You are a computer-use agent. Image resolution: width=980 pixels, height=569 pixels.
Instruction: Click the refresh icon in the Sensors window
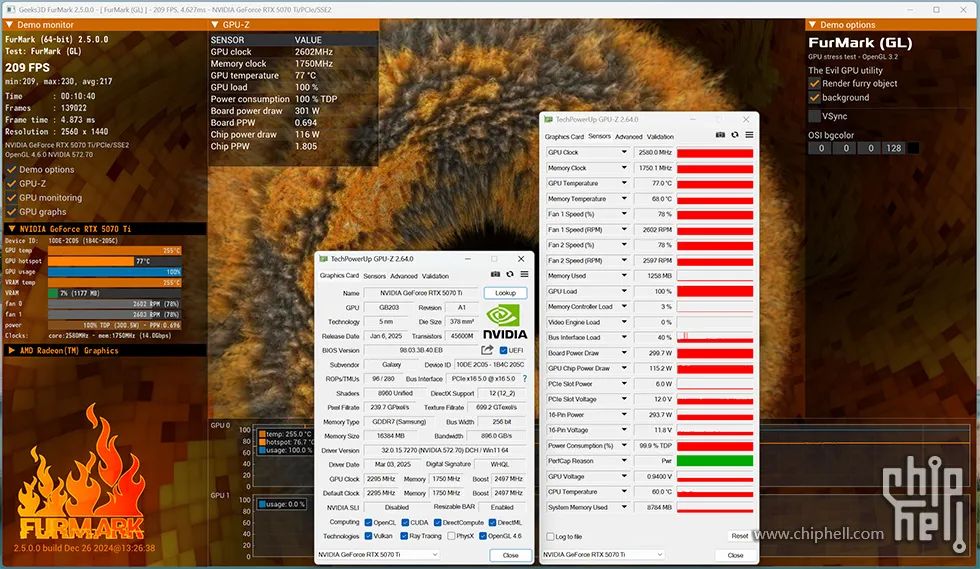(735, 135)
